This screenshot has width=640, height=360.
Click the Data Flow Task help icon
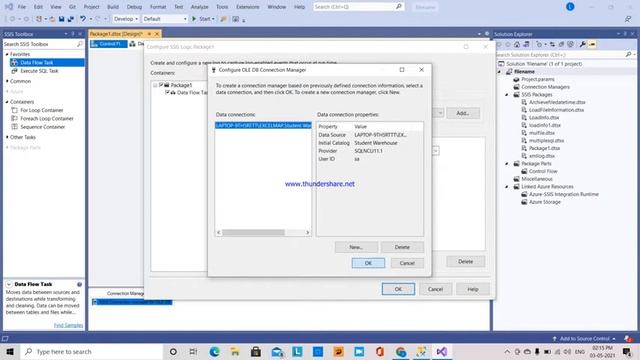pyautogui.click(x=80, y=284)
